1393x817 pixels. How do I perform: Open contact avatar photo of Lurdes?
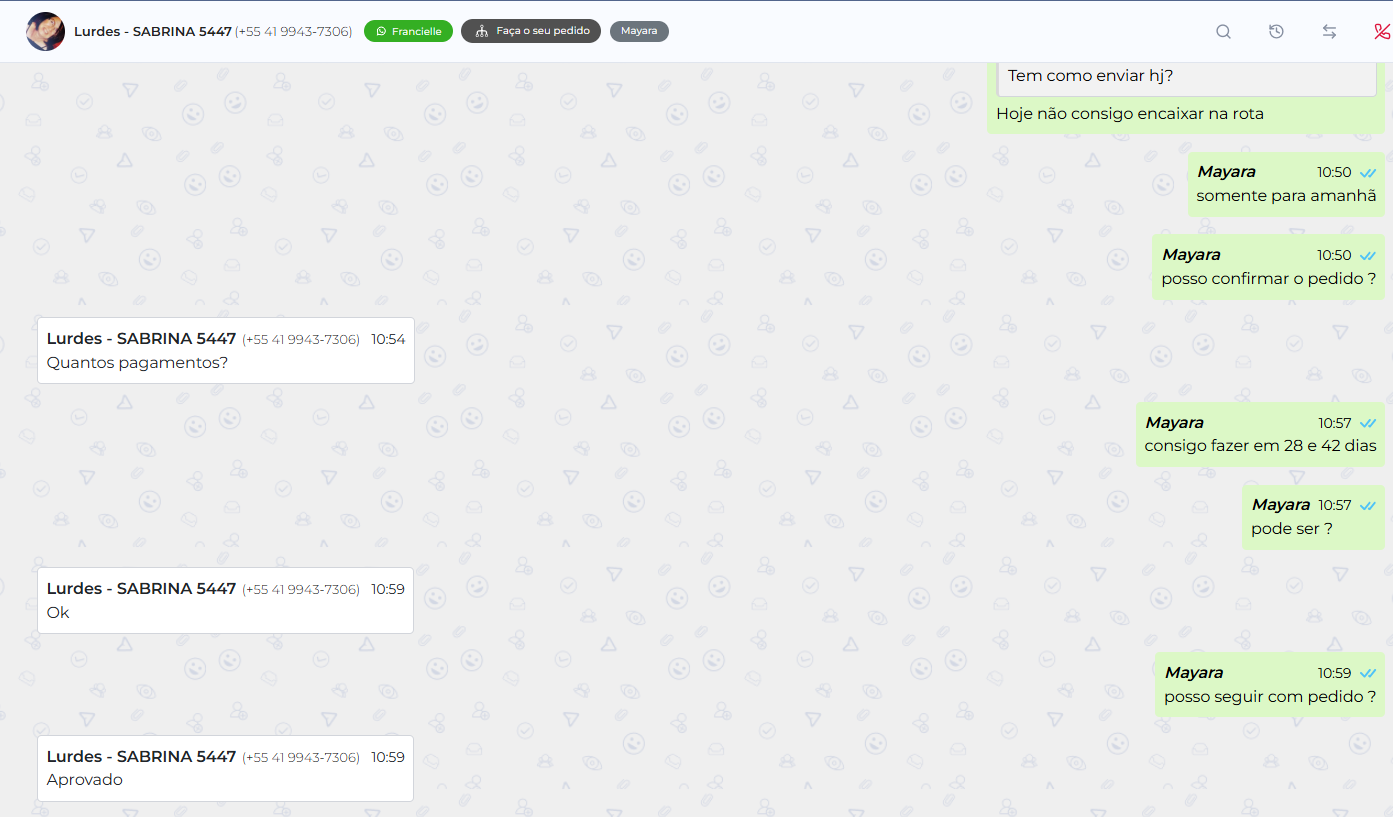[46, 32]
